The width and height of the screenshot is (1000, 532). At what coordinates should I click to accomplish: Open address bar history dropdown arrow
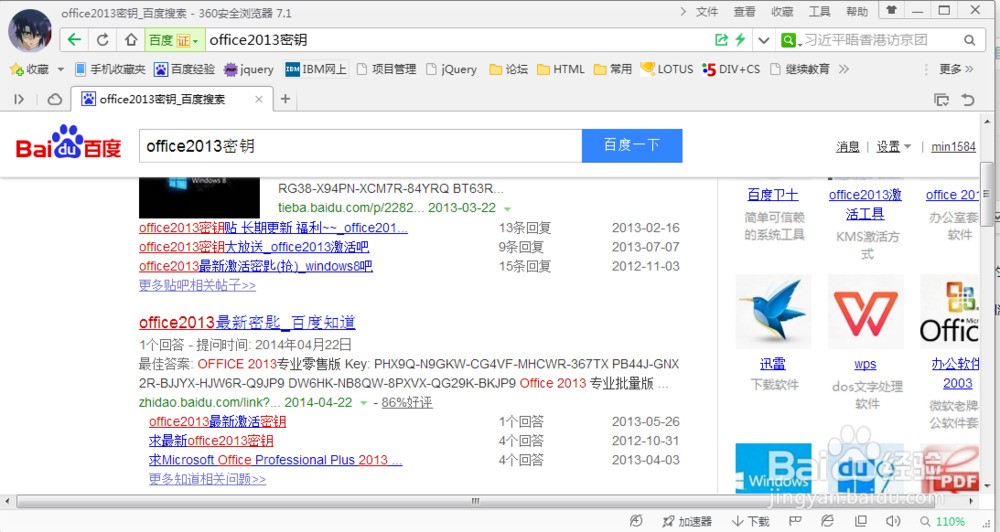tap(763, 40)
